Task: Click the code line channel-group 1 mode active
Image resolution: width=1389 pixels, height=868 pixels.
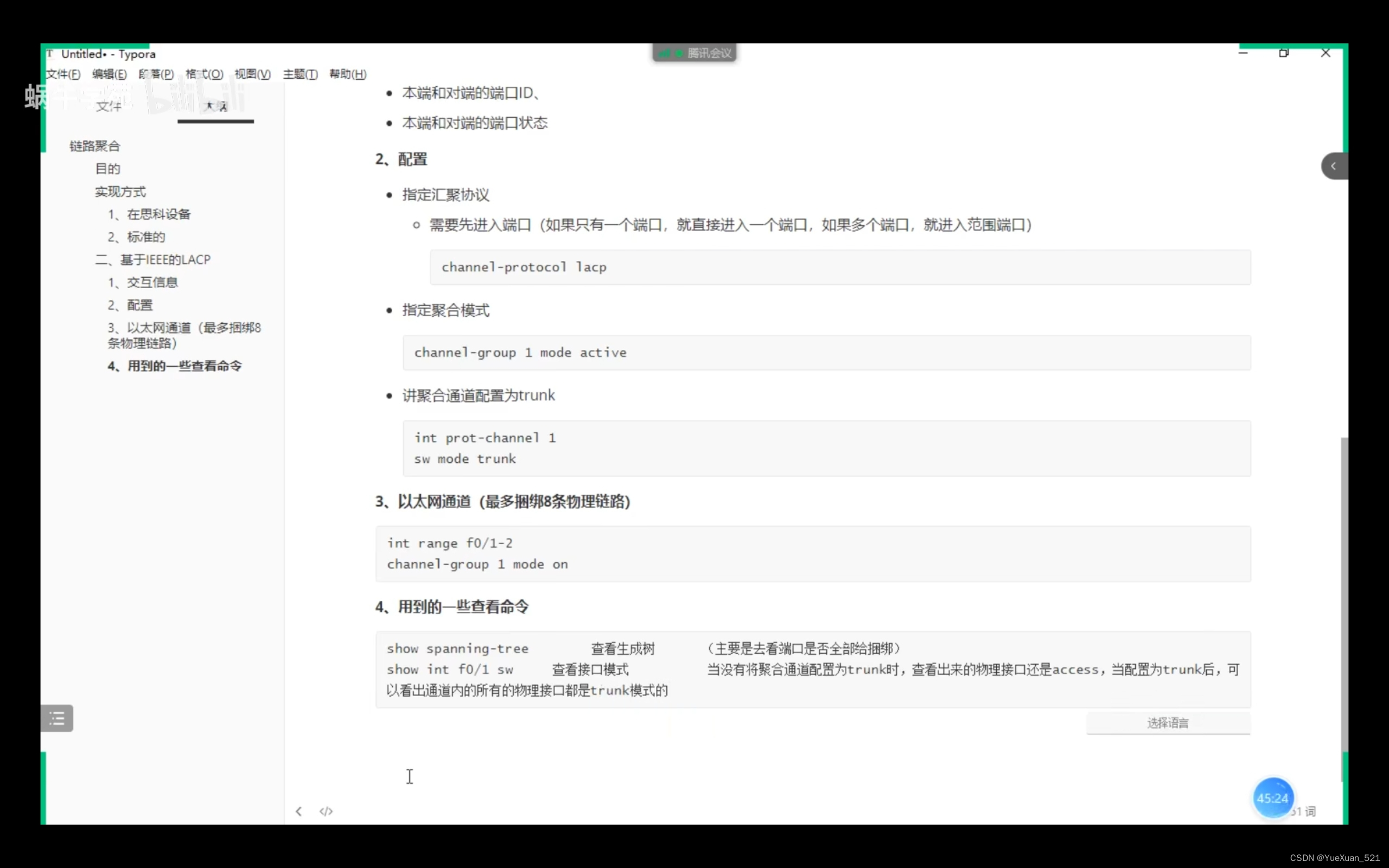Action: [520, 353]
